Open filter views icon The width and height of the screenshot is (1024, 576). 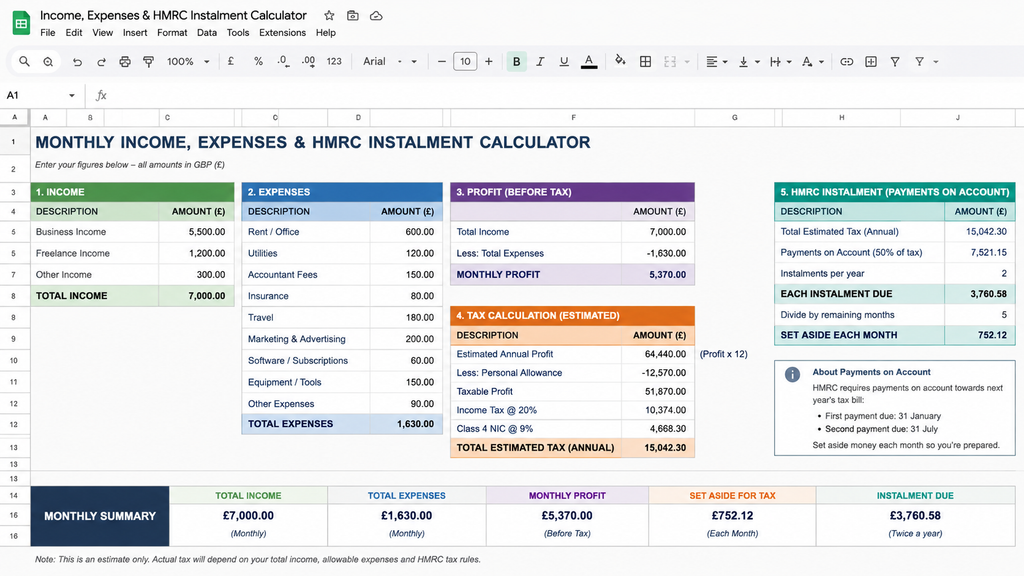(920, 61)
